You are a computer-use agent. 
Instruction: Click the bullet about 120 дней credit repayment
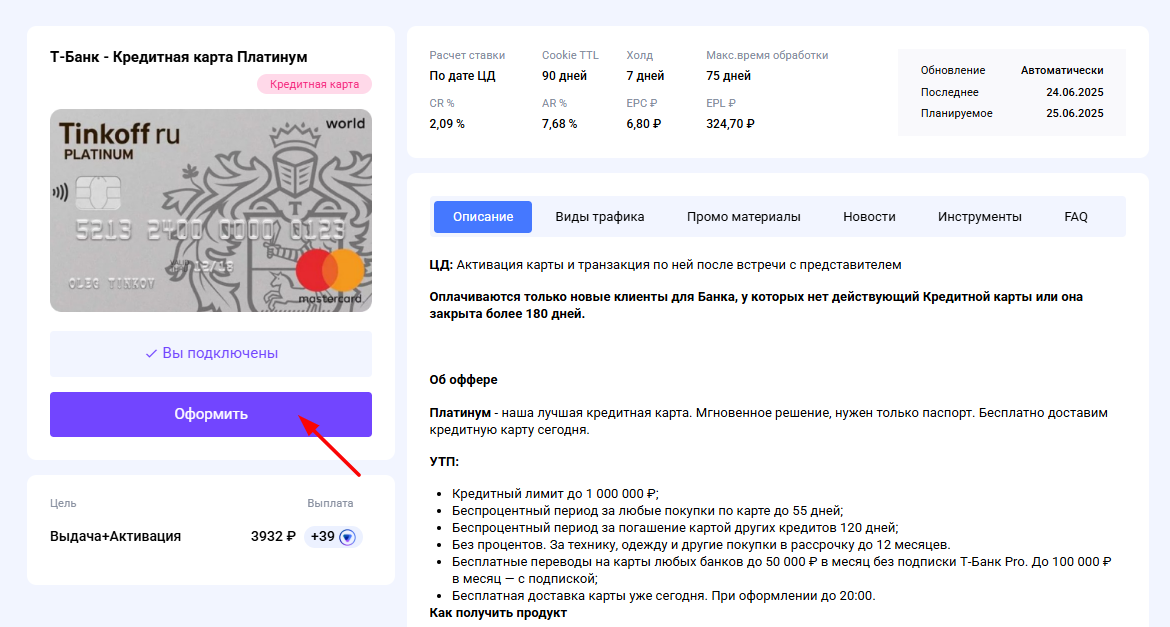pyautogui.click(x=675, y=528)
